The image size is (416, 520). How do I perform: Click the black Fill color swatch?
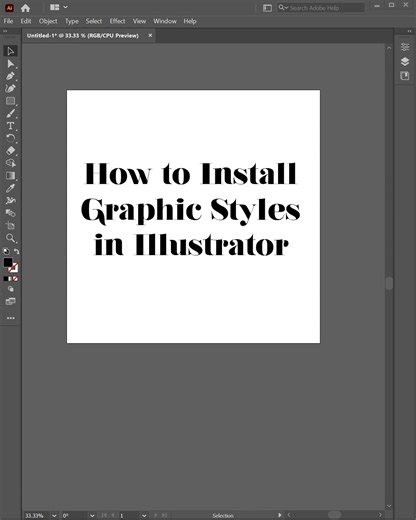[8, 262]
